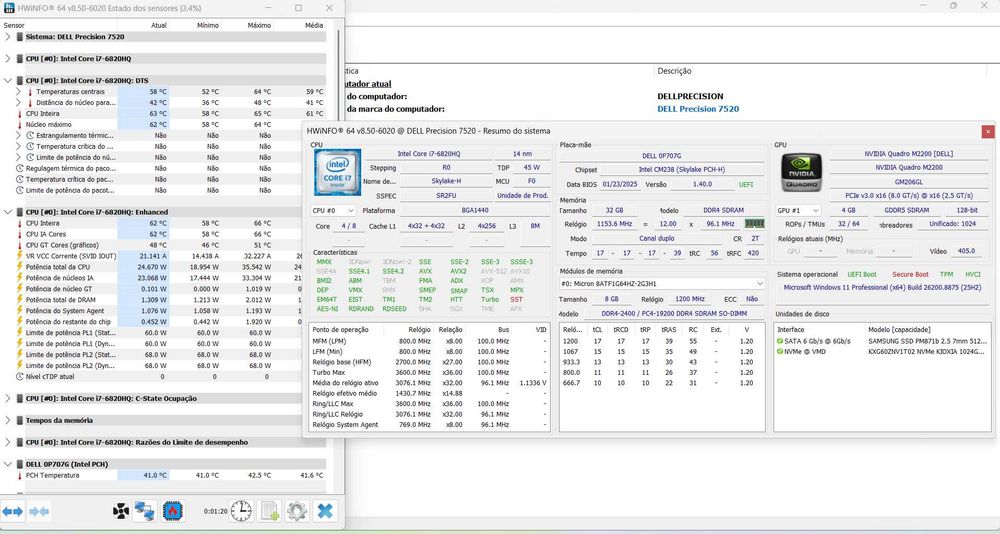Click green check icon beside NVMe @ VMD drive
Viewport: 1000px width, 534px height.
pos(780,352)
